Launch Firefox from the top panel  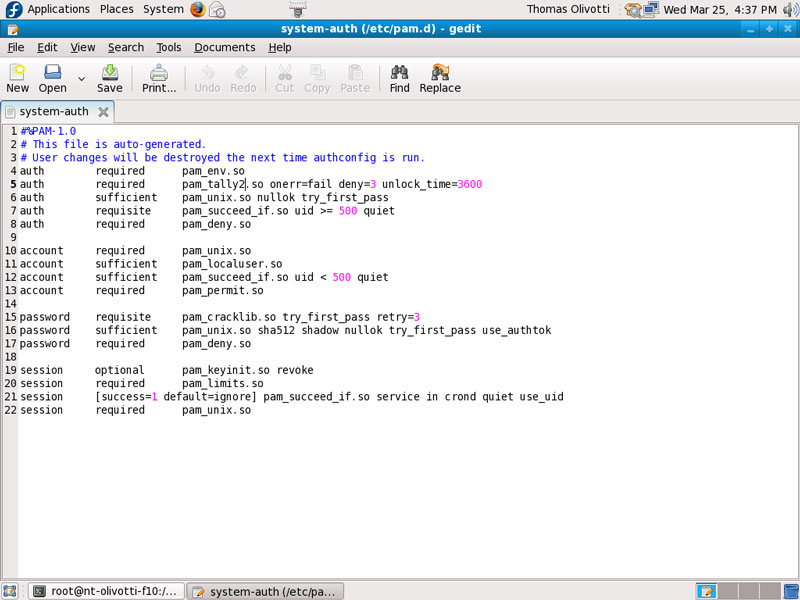(x=197, y=9)
